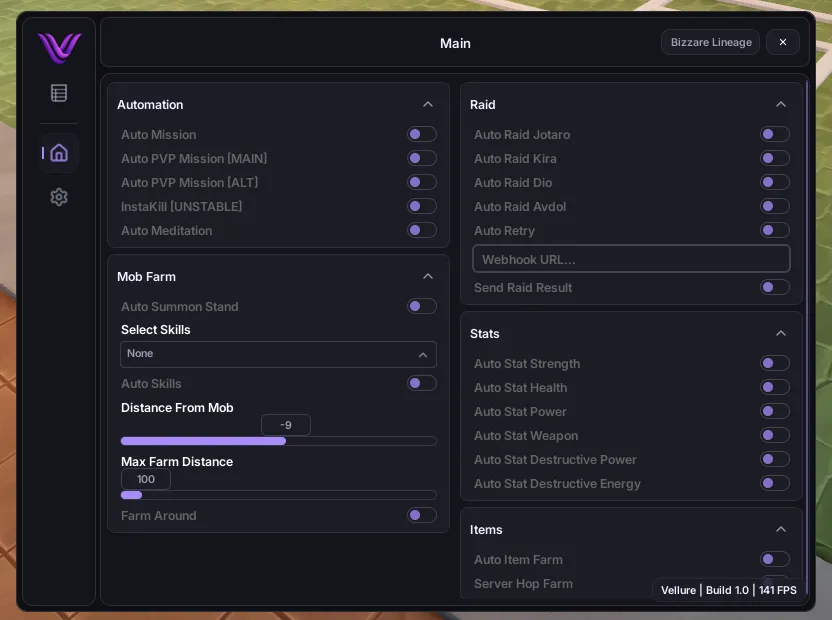Click the Distance From Mob slider

coord(278,441)
